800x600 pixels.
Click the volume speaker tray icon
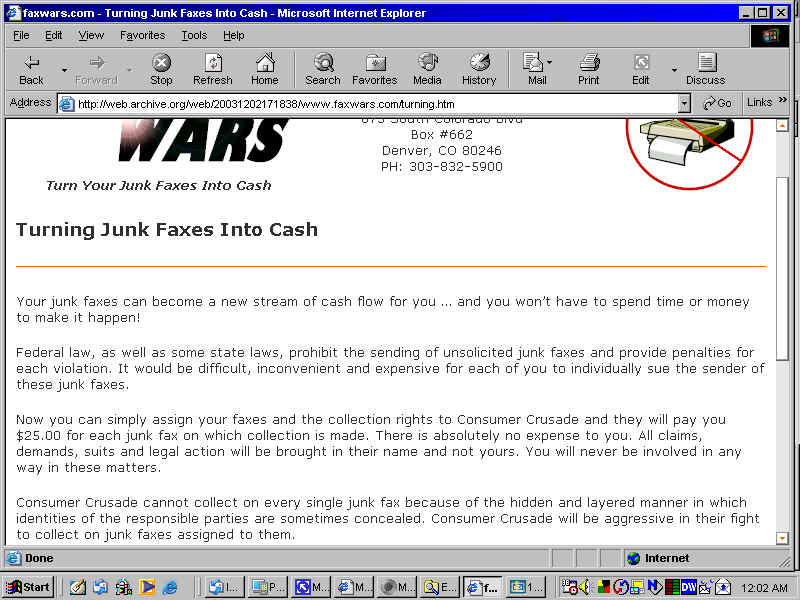click(x=583, y=587)
